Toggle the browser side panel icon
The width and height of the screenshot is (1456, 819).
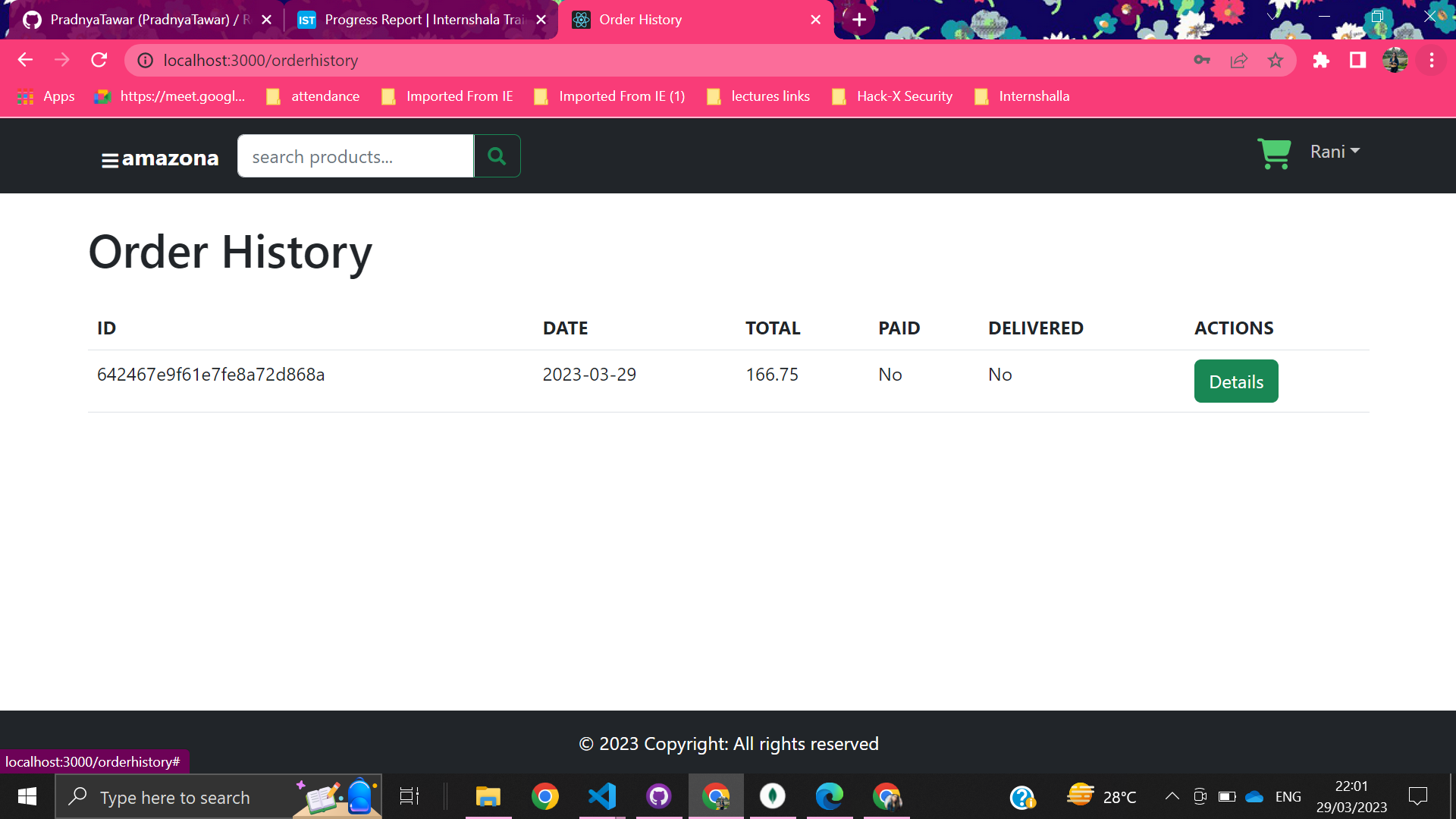[1357, 61]
